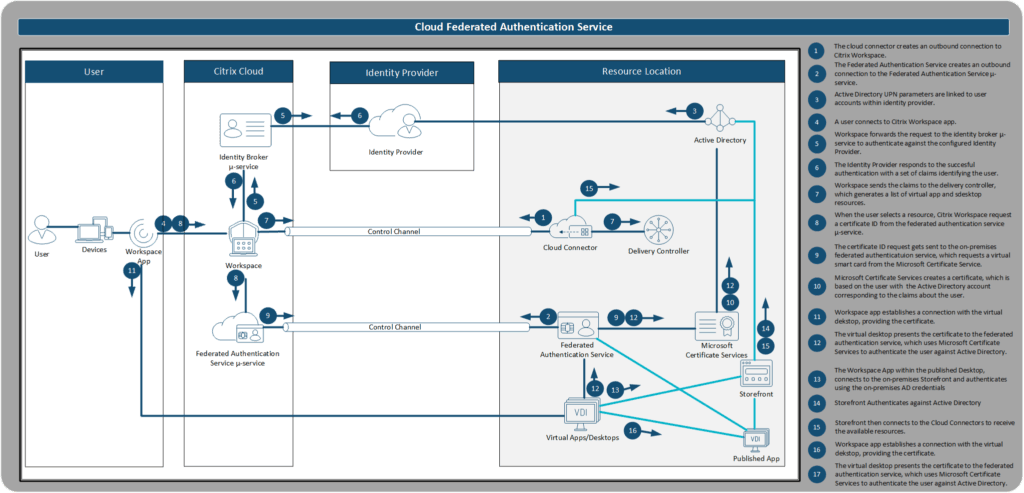Select the Delivery Controller icon
This screenshot has width=1024, height=493.
(x=658, y=231)
